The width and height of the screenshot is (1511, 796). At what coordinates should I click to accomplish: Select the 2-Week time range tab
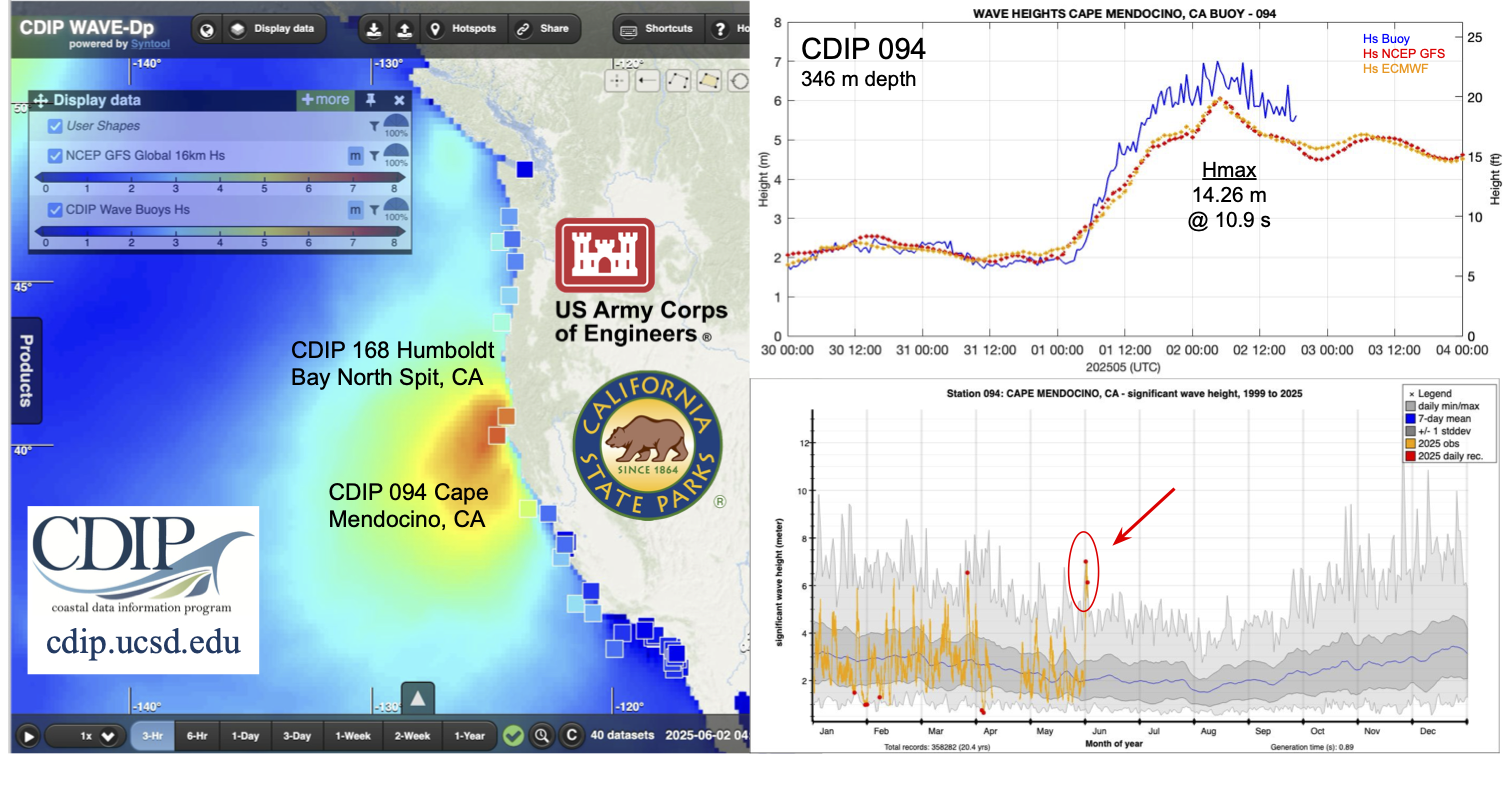[x=411, y=736]
